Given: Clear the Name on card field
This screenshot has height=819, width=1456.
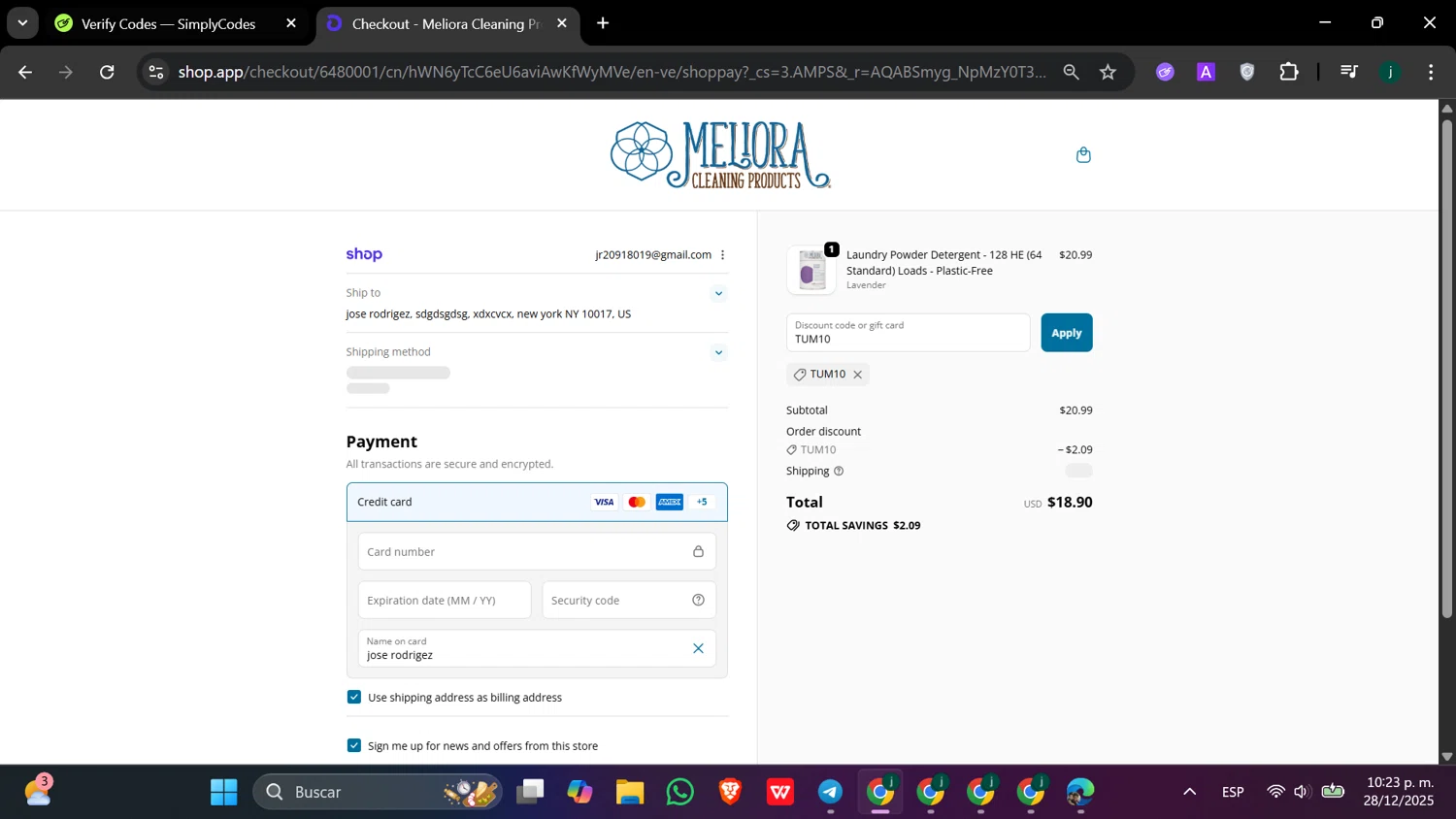Looking at the screenshot, I should click(x=698, y=648).
